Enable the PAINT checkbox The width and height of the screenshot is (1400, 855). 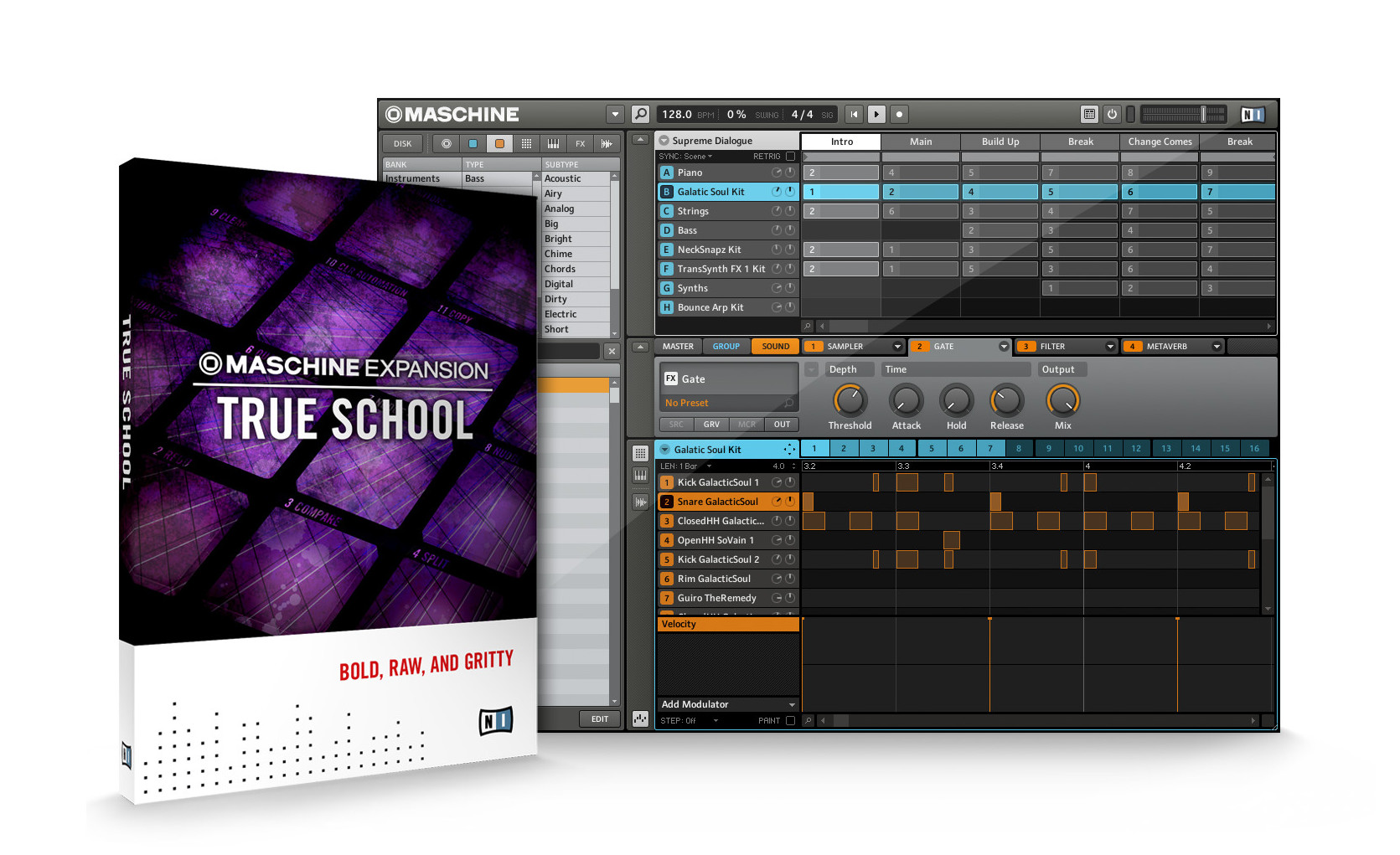[790, 720]
